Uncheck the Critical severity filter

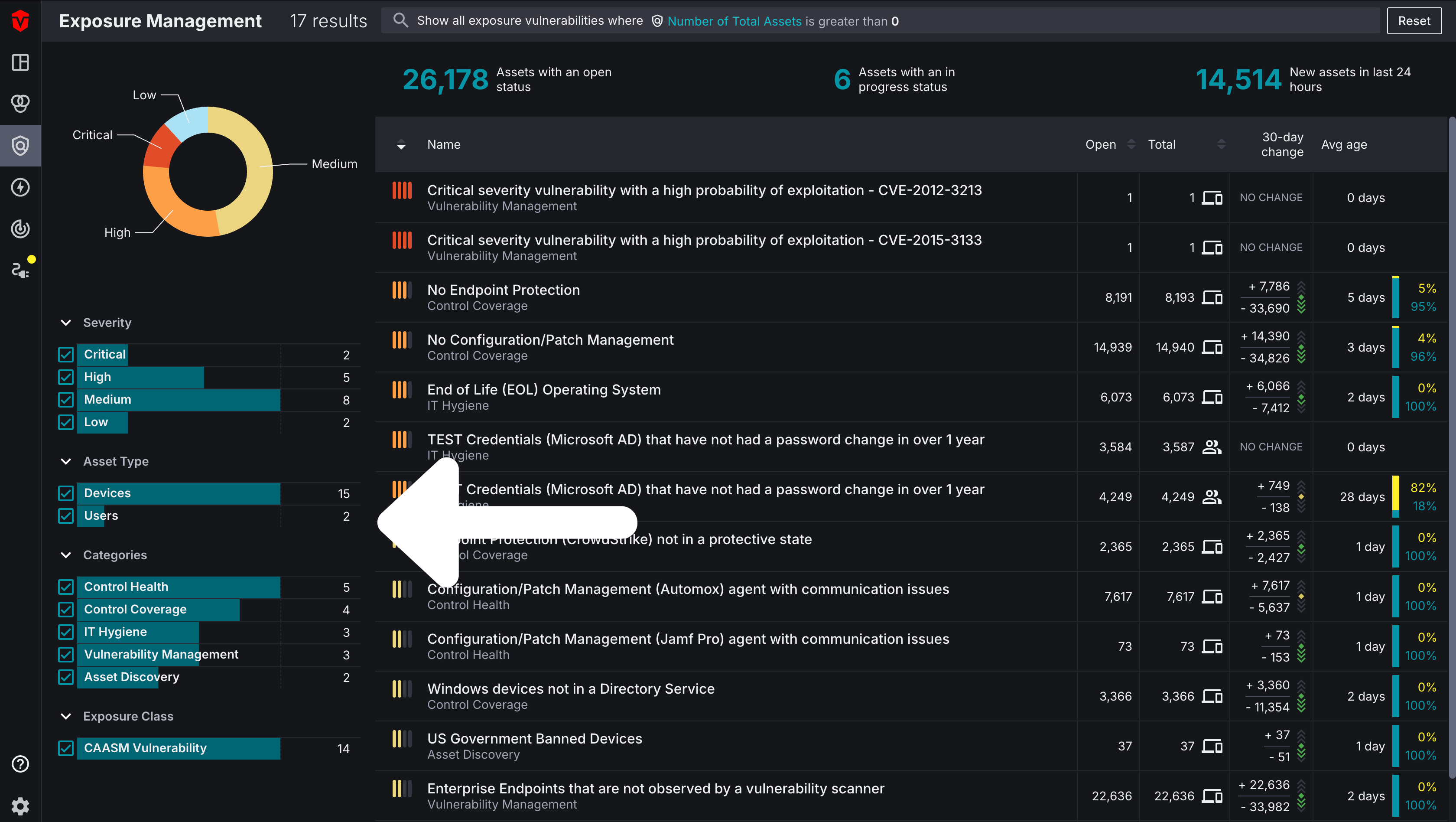pyautogui.click(x=65, y=355)
